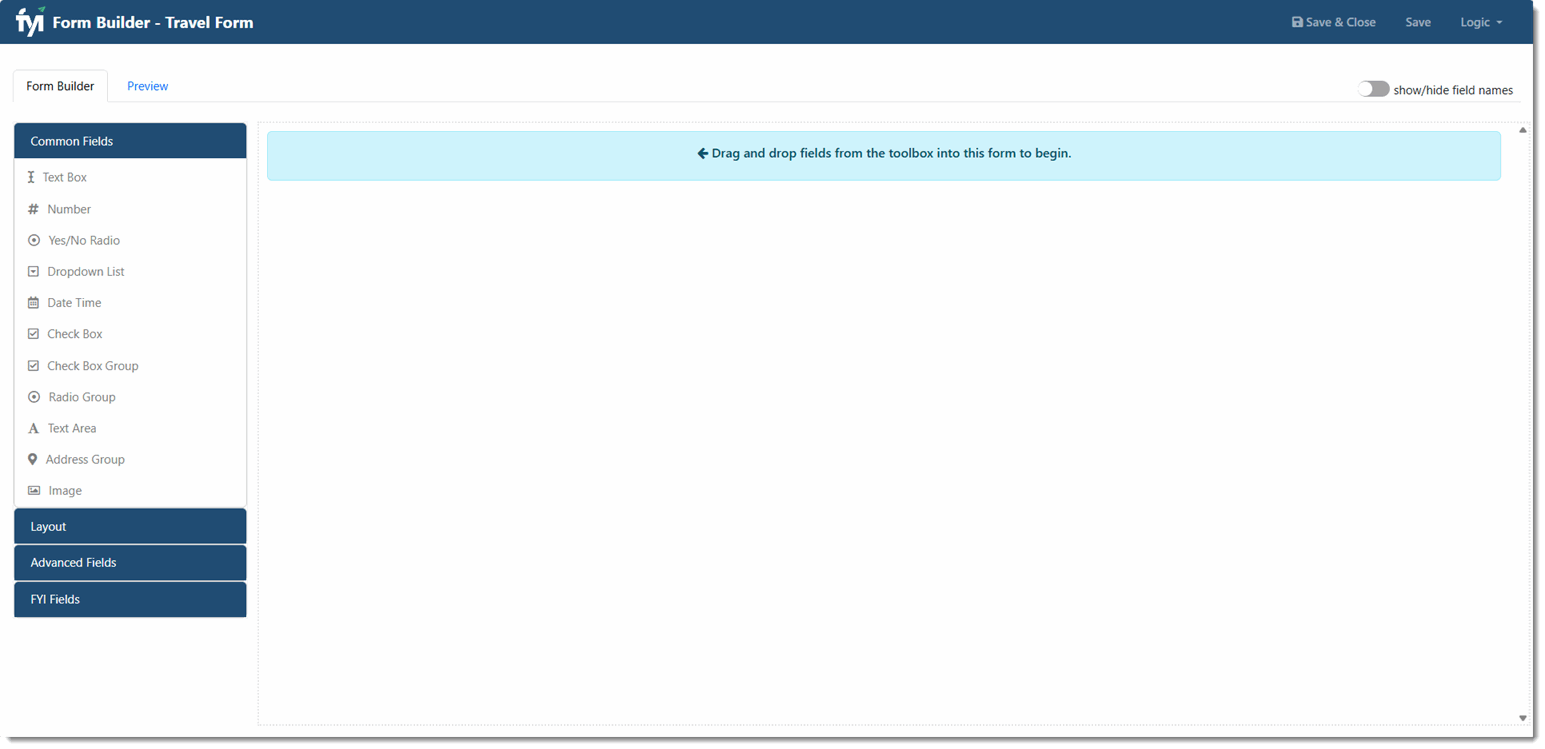Click the Check Box Group tick icon

click(33, 366)
